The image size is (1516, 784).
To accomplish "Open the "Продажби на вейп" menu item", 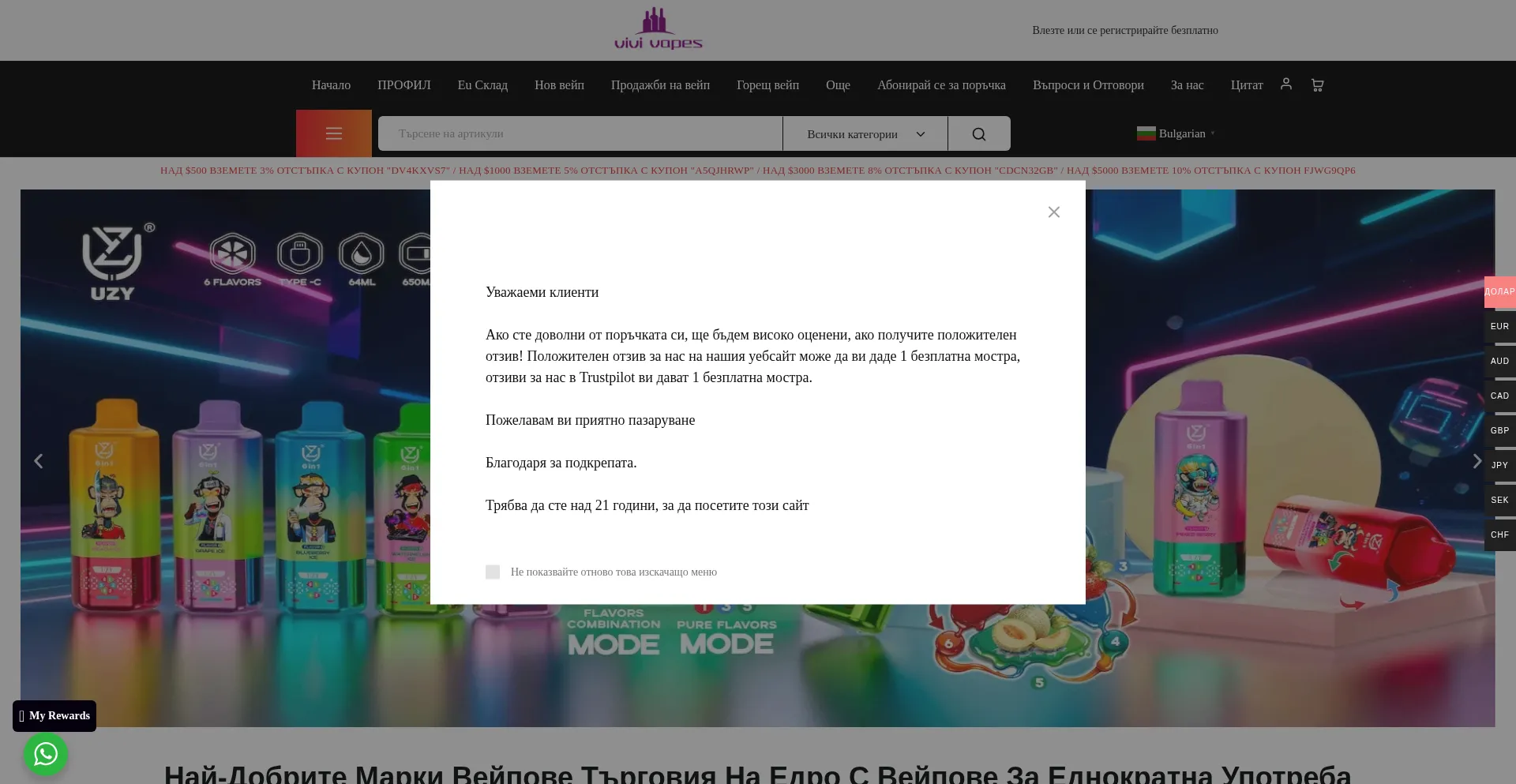I will tap(660, 85).
